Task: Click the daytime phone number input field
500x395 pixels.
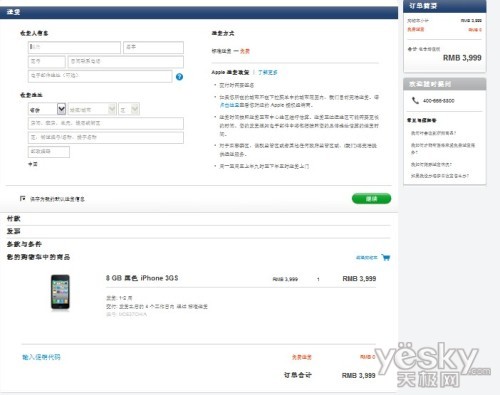Action: (126, 62)
